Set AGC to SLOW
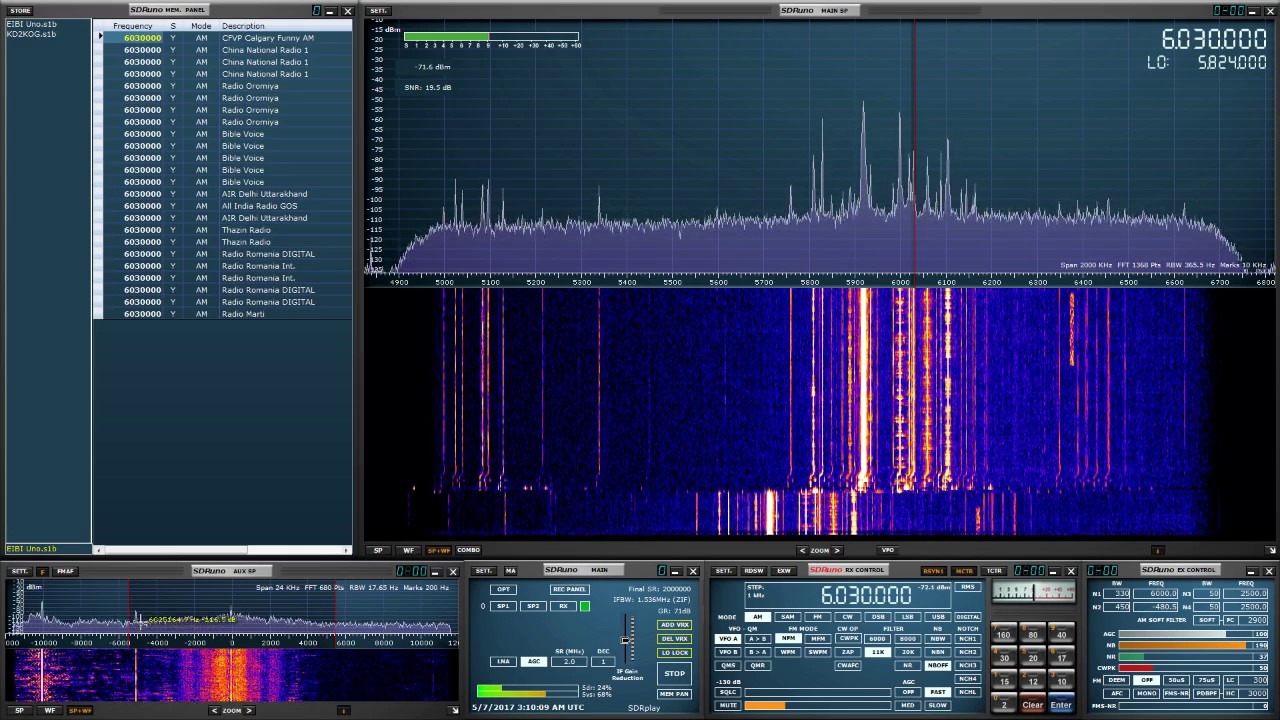Image resolution: width=1280 pixels, height=720 pixels. coord(937,705)
